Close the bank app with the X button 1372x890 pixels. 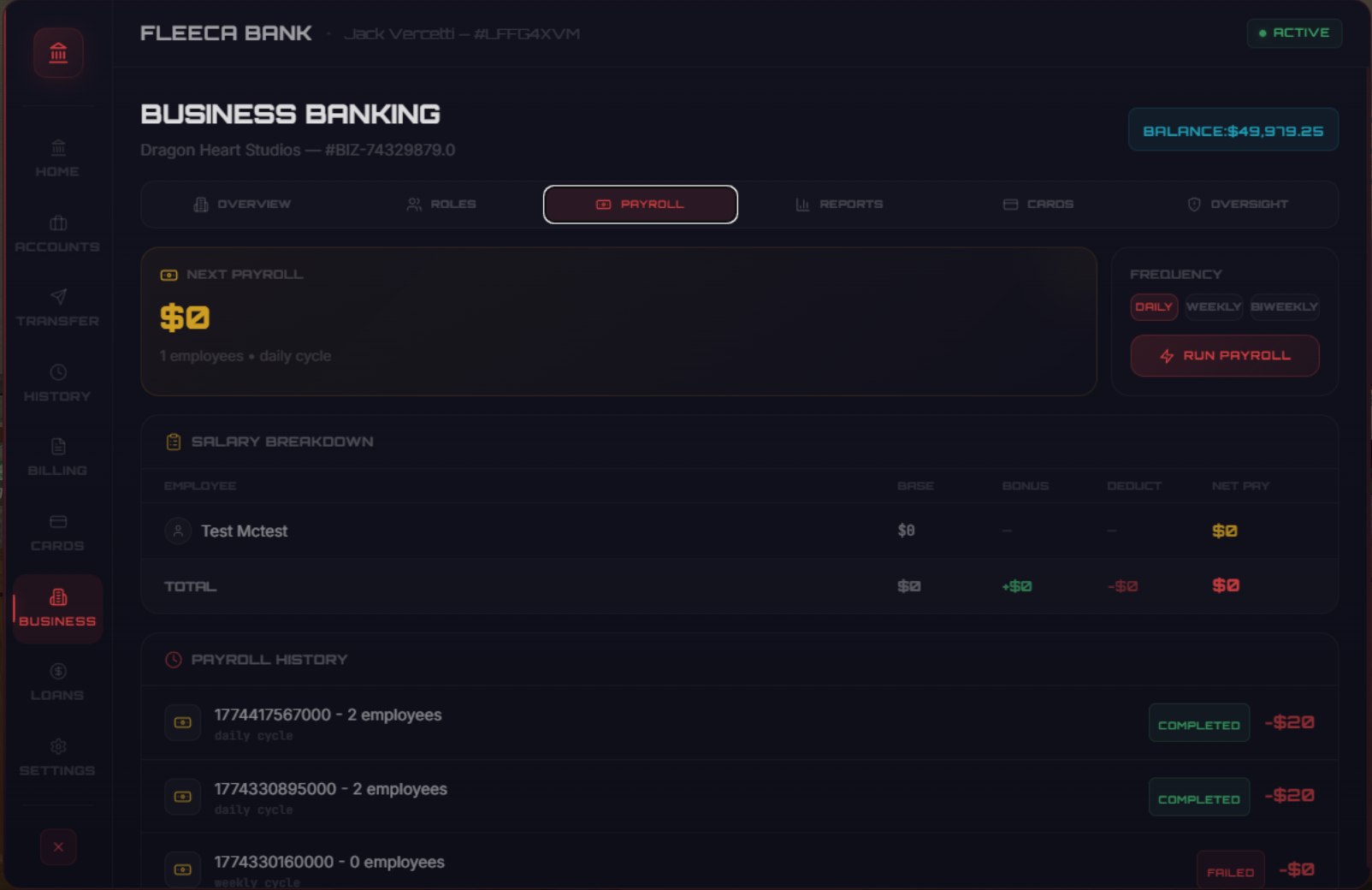(58, 846)
